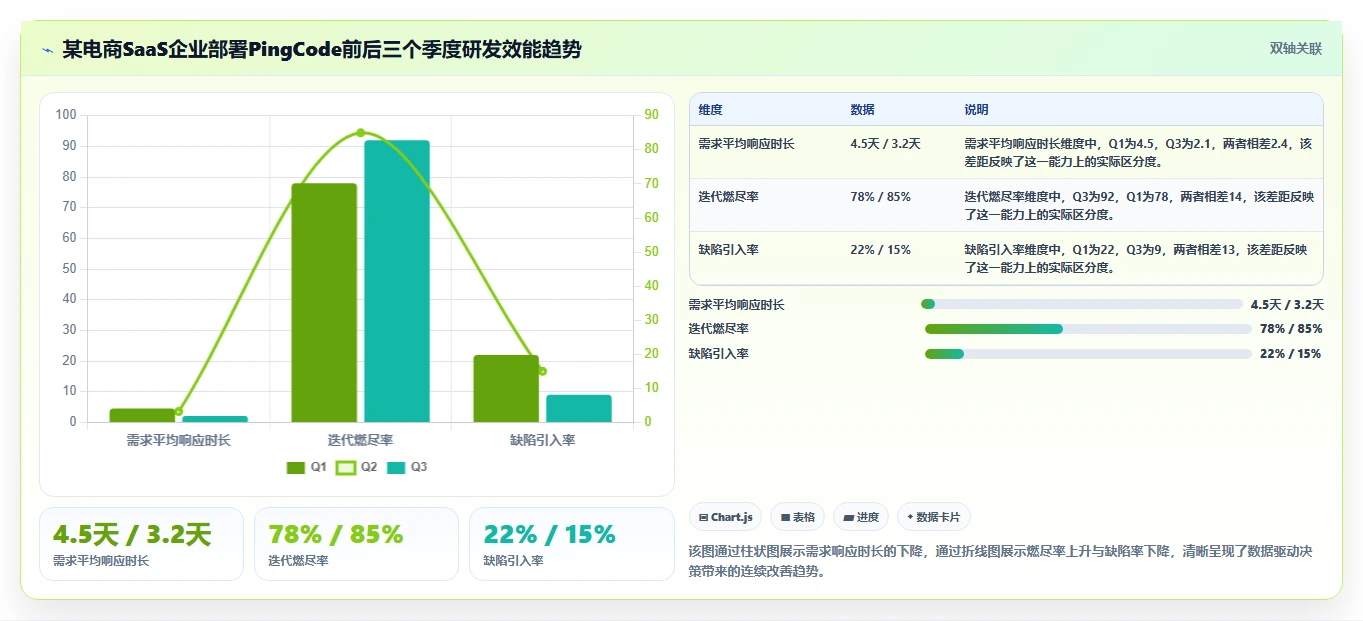
Task: Click the 缺陷引入率 progress bar
Action: [1088, 354]
